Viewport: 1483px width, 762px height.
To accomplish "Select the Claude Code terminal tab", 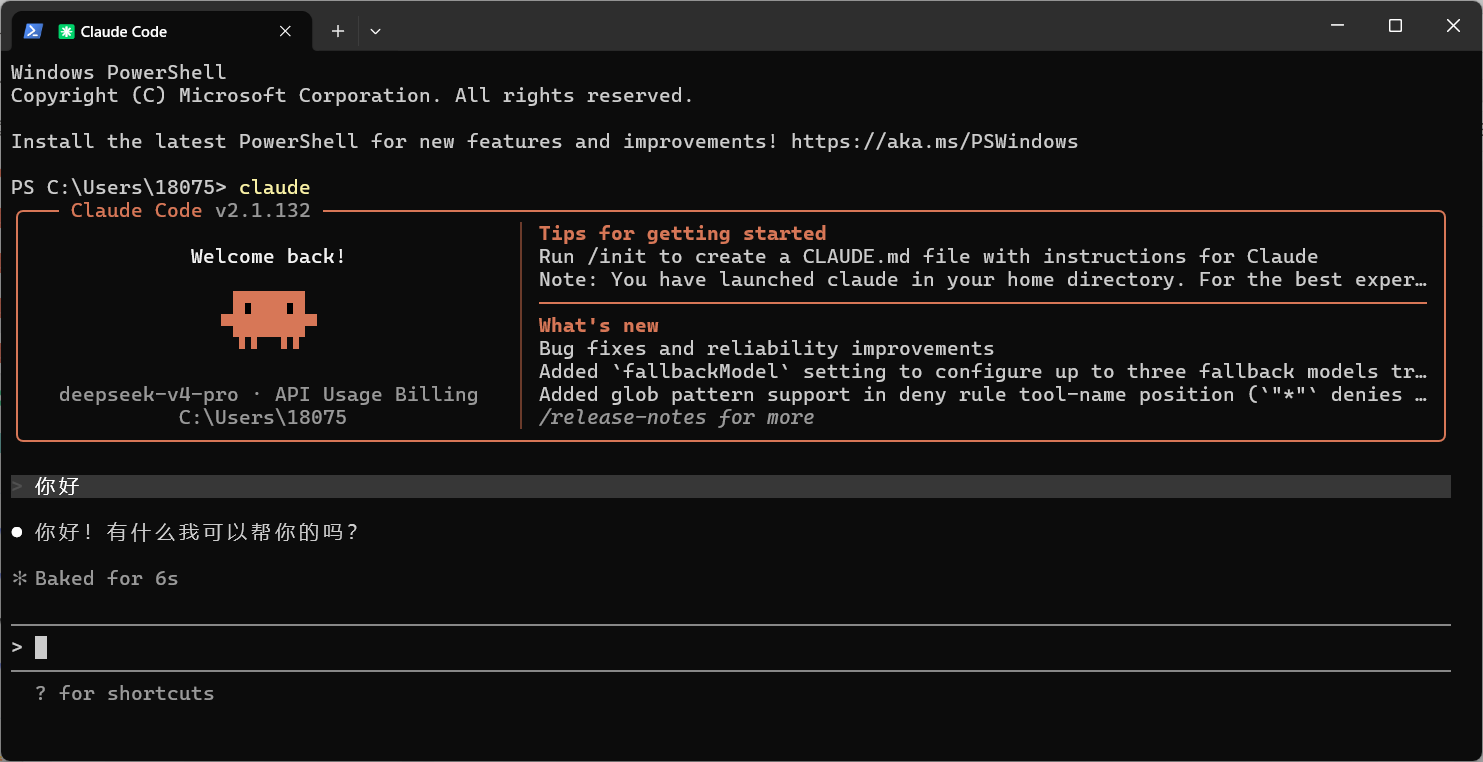I will (161, 31).
